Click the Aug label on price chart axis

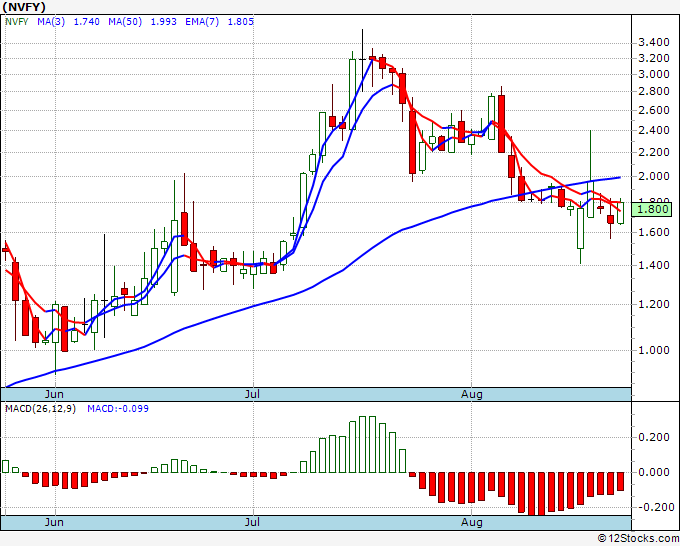472,394
